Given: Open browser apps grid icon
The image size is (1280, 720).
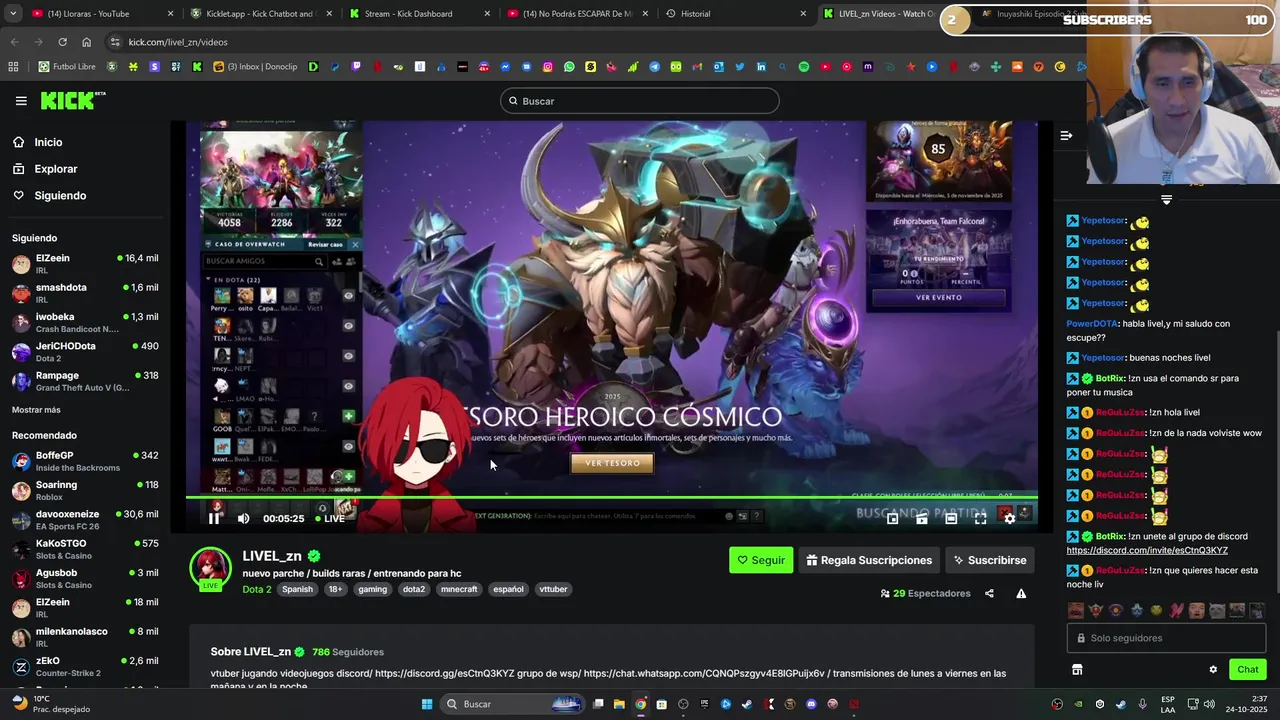Looking at the screenshot, I should [13, 67].
